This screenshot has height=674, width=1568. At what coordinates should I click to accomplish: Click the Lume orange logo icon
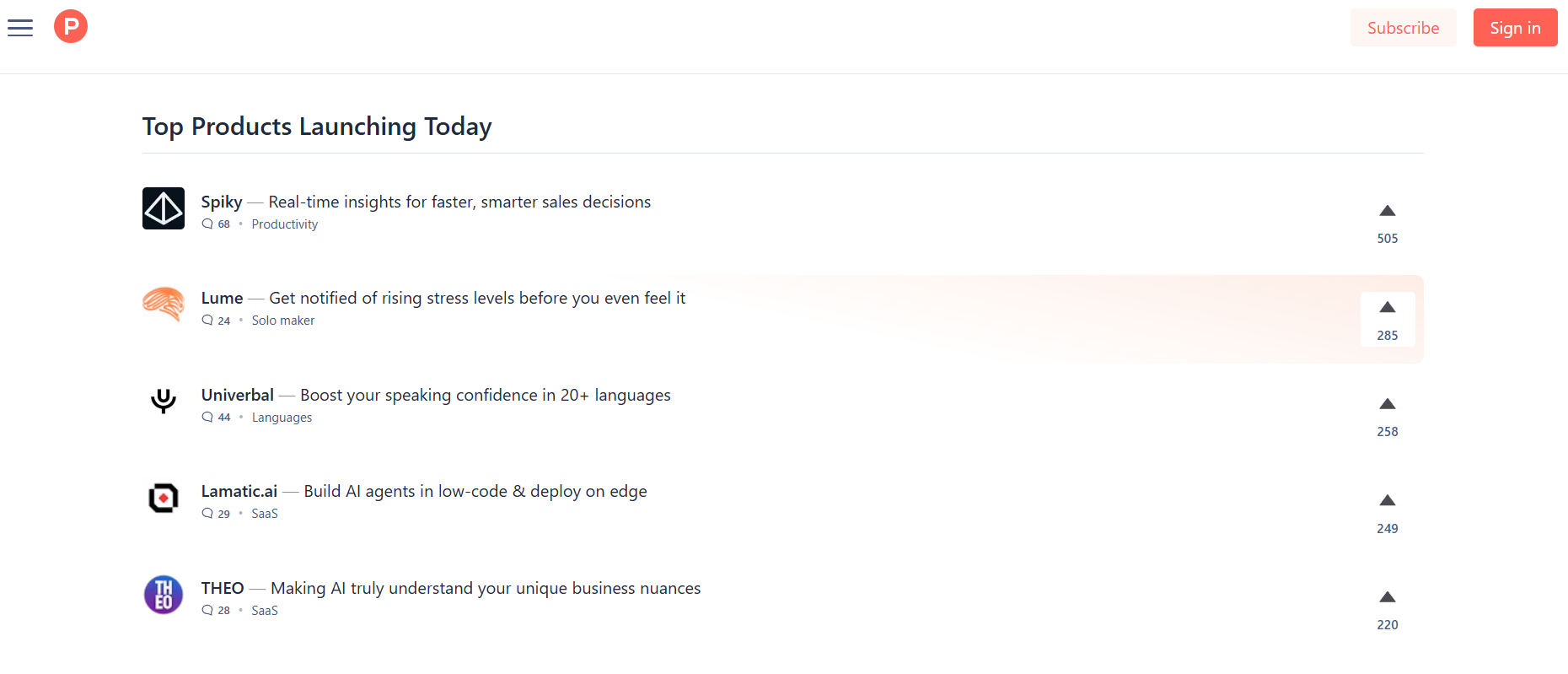click(164, 305)
